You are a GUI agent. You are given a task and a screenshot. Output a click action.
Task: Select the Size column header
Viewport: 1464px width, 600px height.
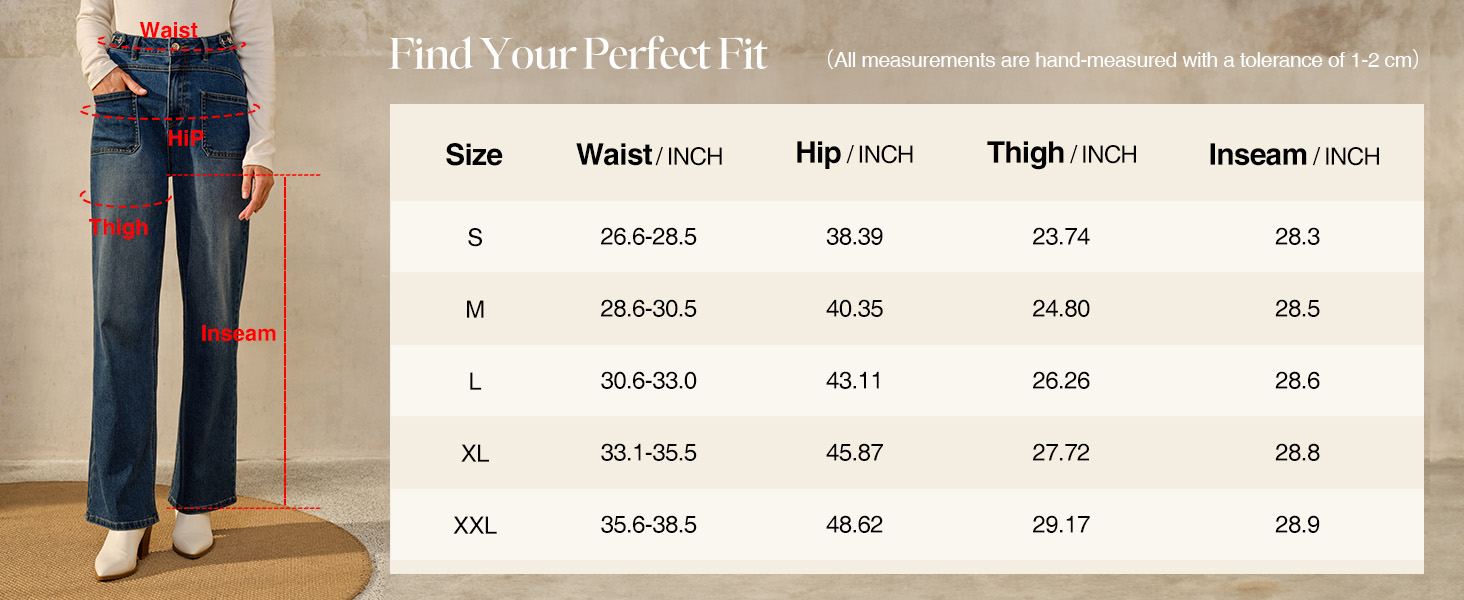pos(474,155)
